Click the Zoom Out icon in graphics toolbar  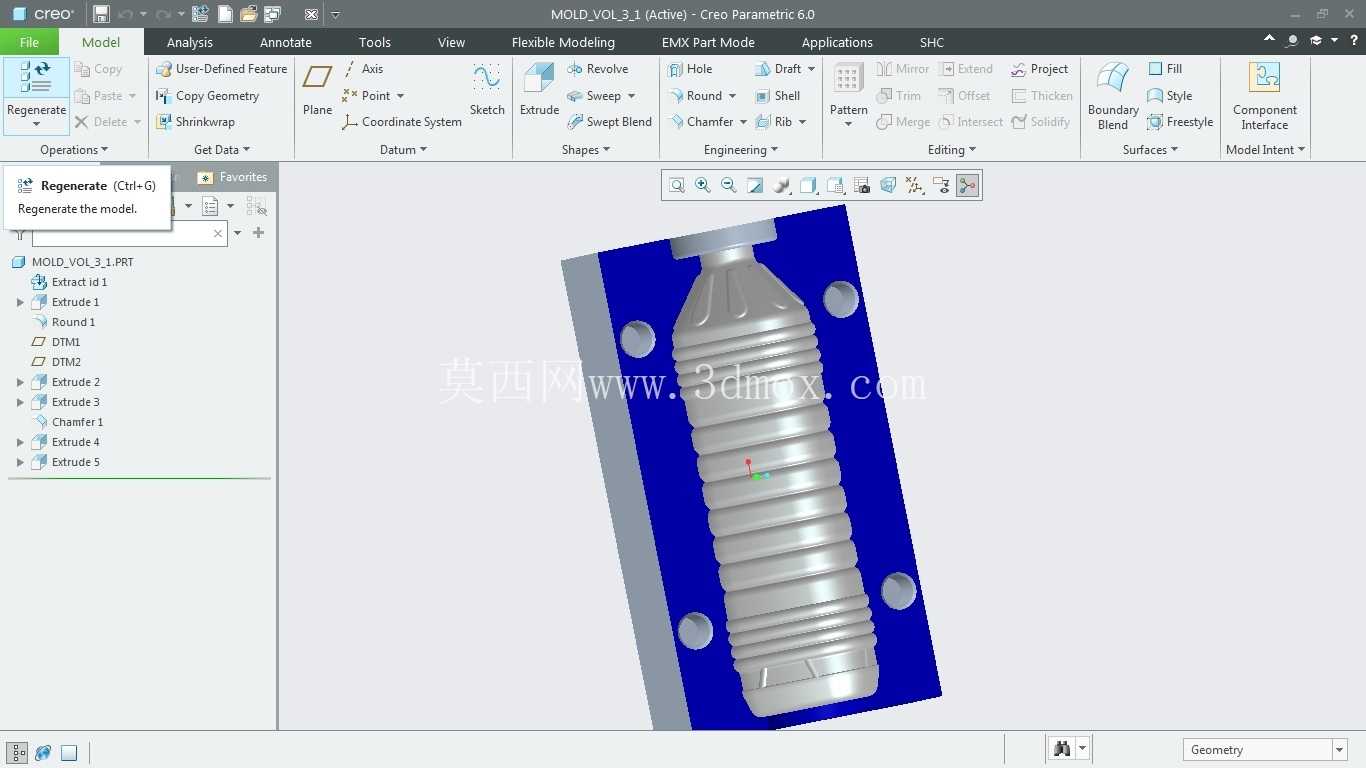(729, 185)
